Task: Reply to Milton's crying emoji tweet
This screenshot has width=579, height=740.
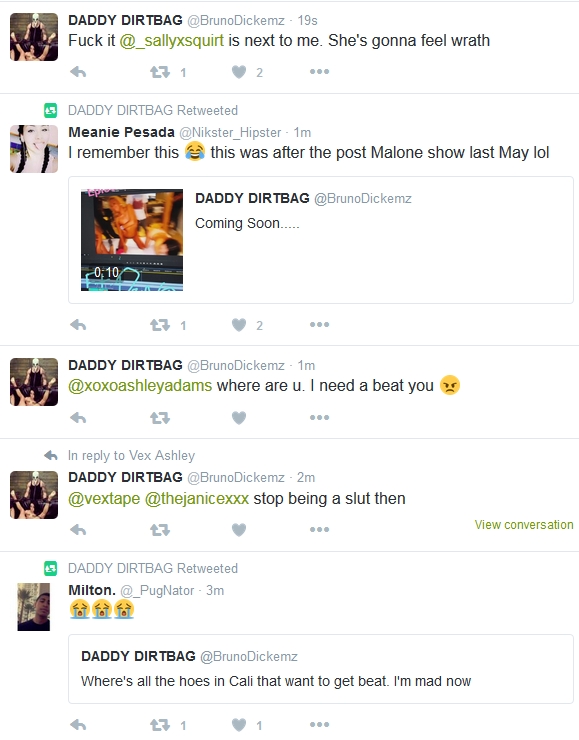Action: pos(78,725)
